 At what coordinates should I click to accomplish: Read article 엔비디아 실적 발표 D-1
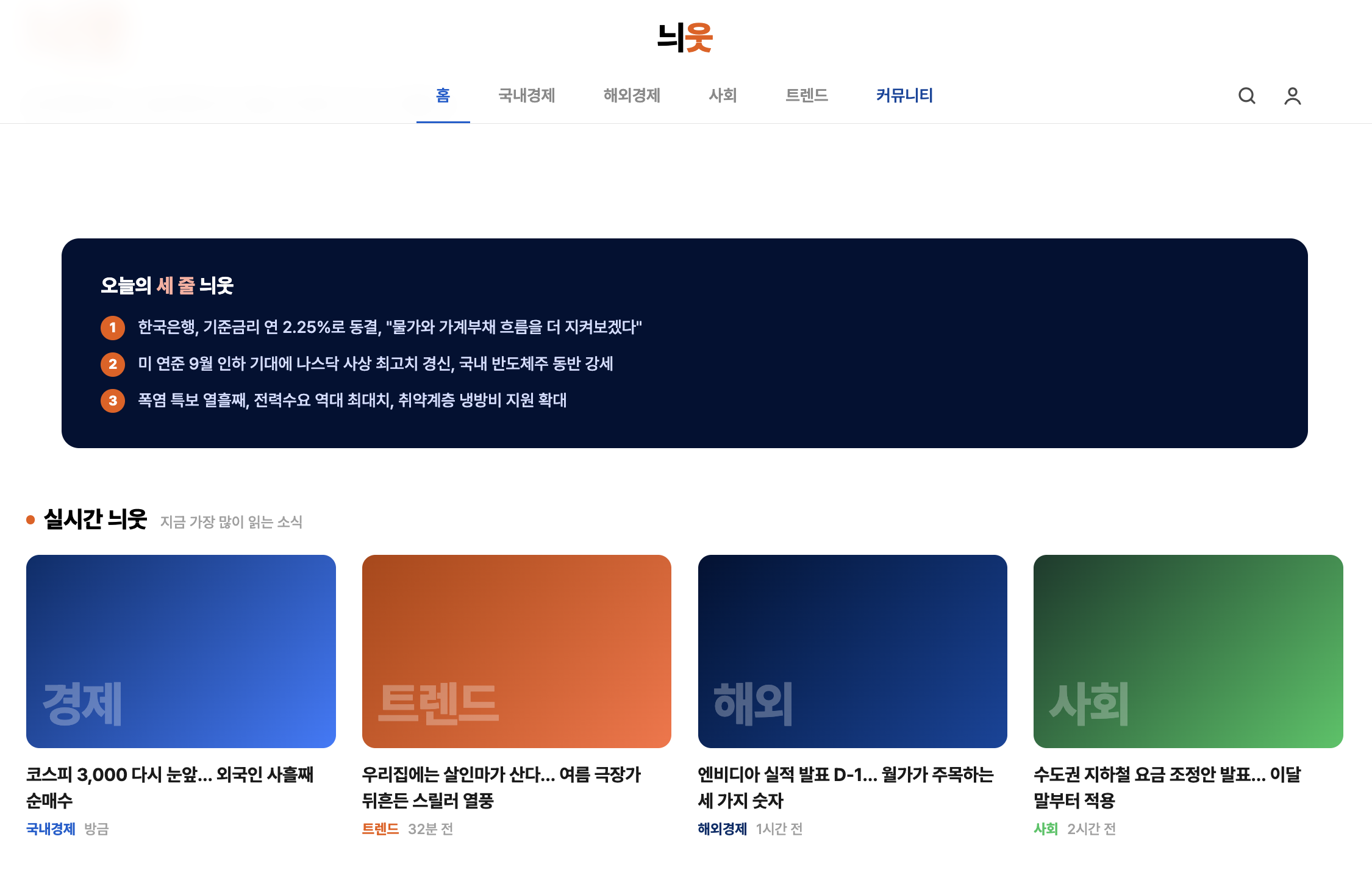(846, 787)
